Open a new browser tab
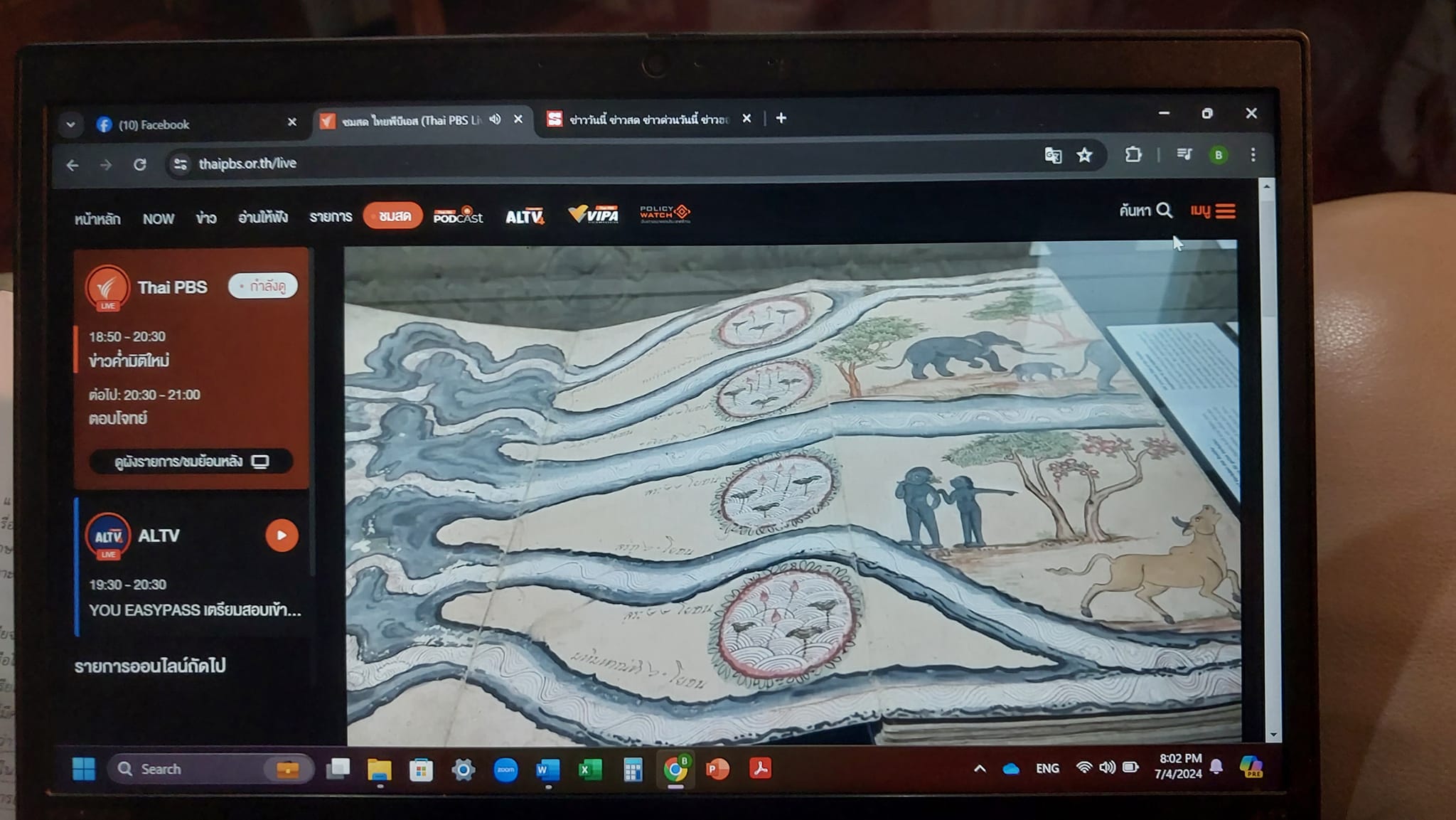Image resolution: width=1456 pixels, height=820 pixels. pyautogui.click(x=781, y=118)
